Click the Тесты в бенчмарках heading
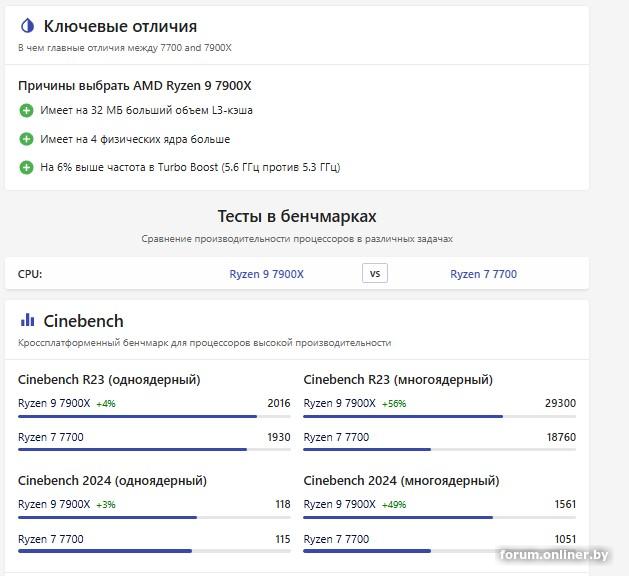 coord(297,216)
